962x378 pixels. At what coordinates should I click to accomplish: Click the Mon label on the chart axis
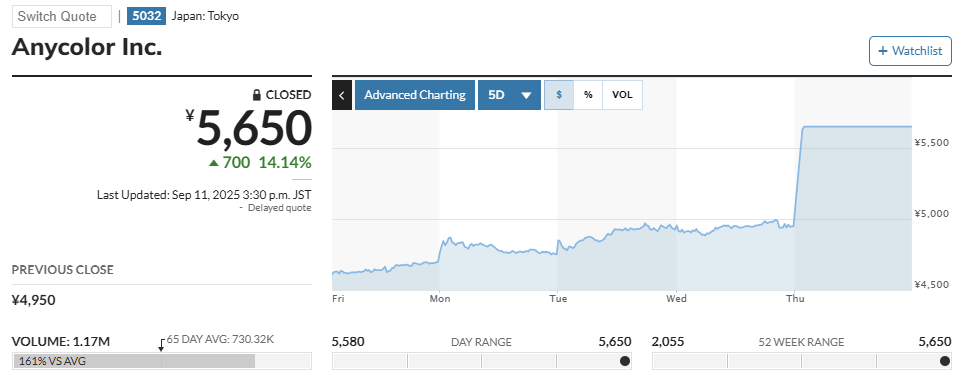pos(440,299)
